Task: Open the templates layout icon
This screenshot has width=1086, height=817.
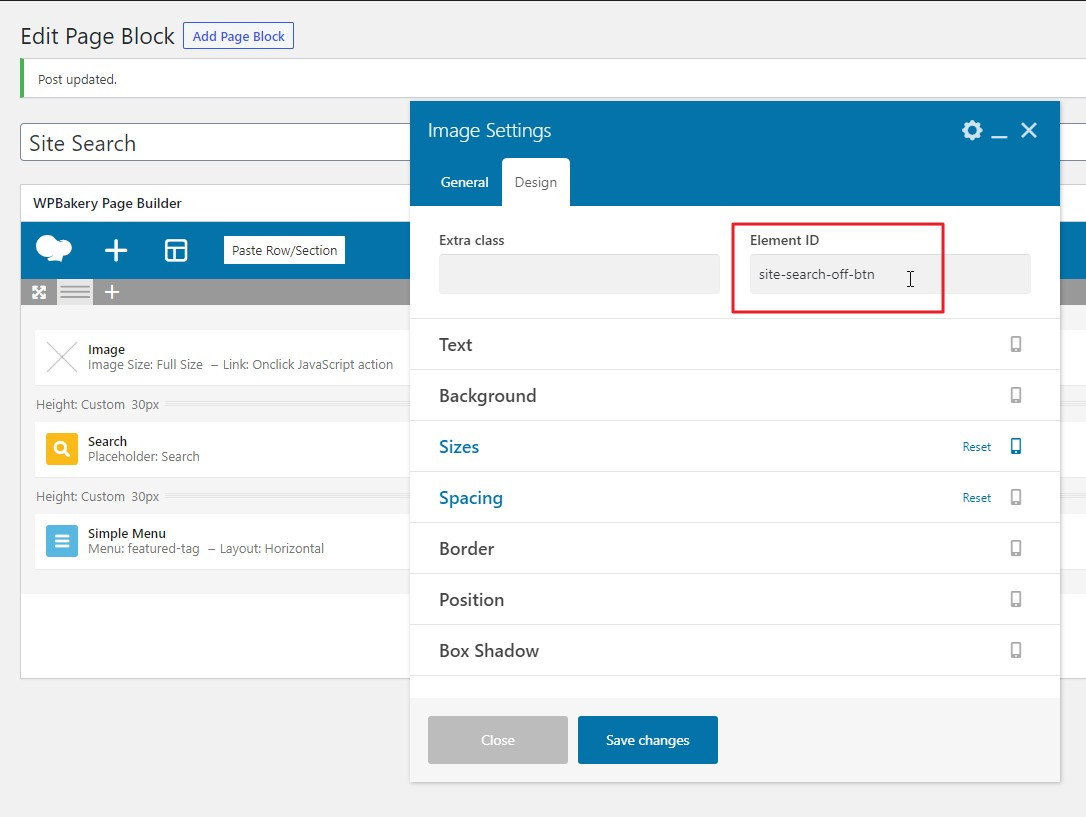Action: pos(176,250)
